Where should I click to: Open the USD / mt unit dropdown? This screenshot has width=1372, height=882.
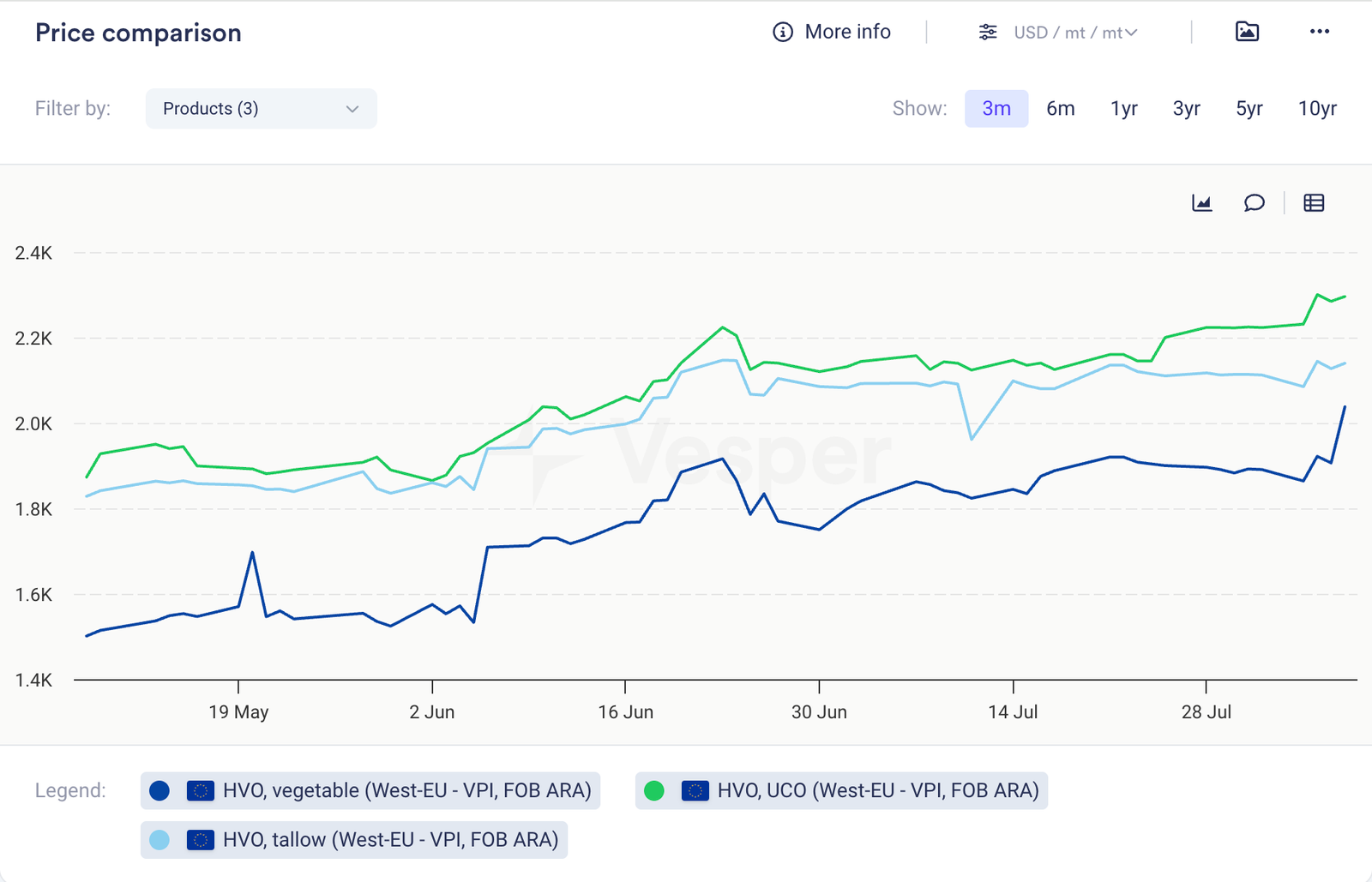point(1075,33)
